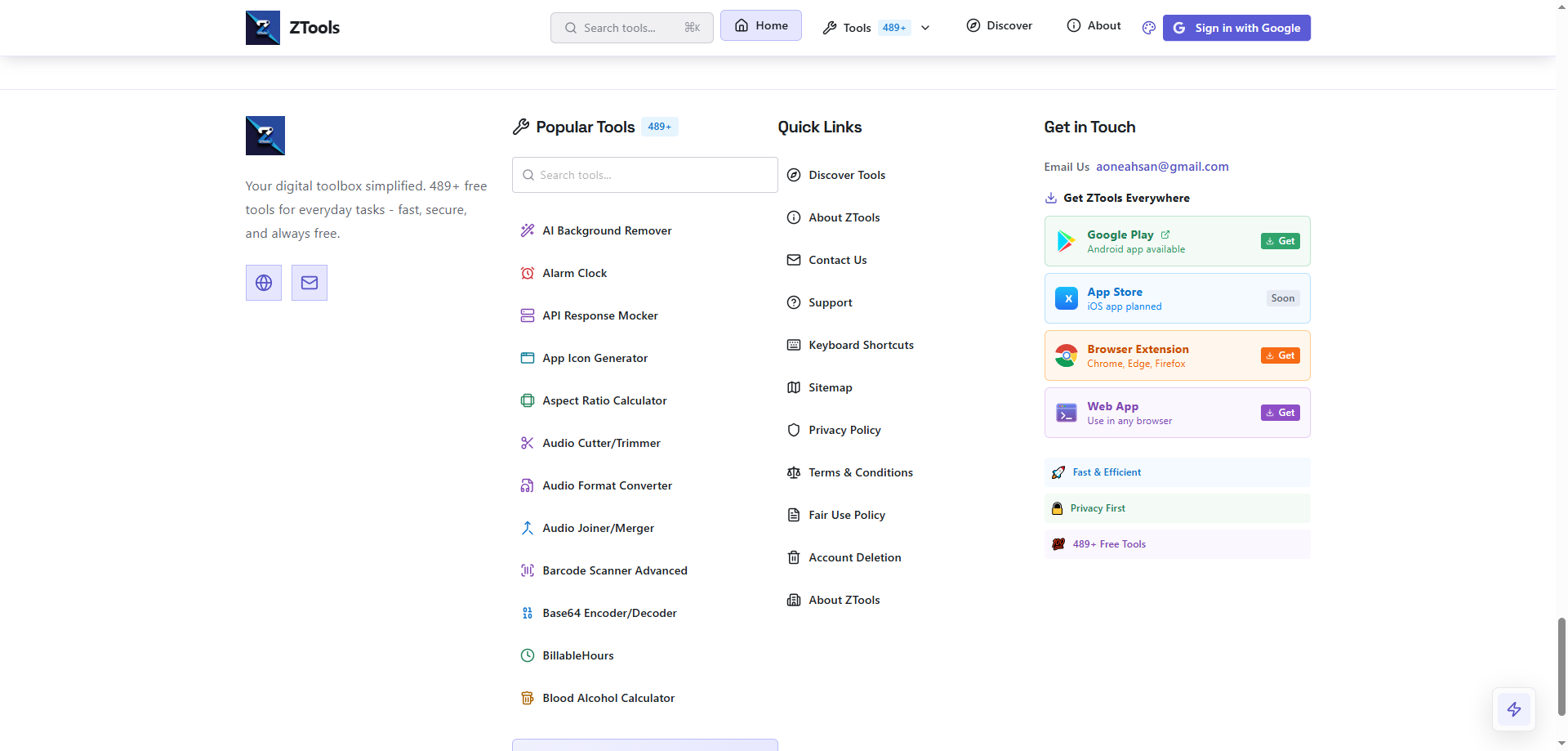The width and height of the screenshot is (1568, 751).
Task: Select the Aspect Ratio Calculator tool
Action: [604, 400]
